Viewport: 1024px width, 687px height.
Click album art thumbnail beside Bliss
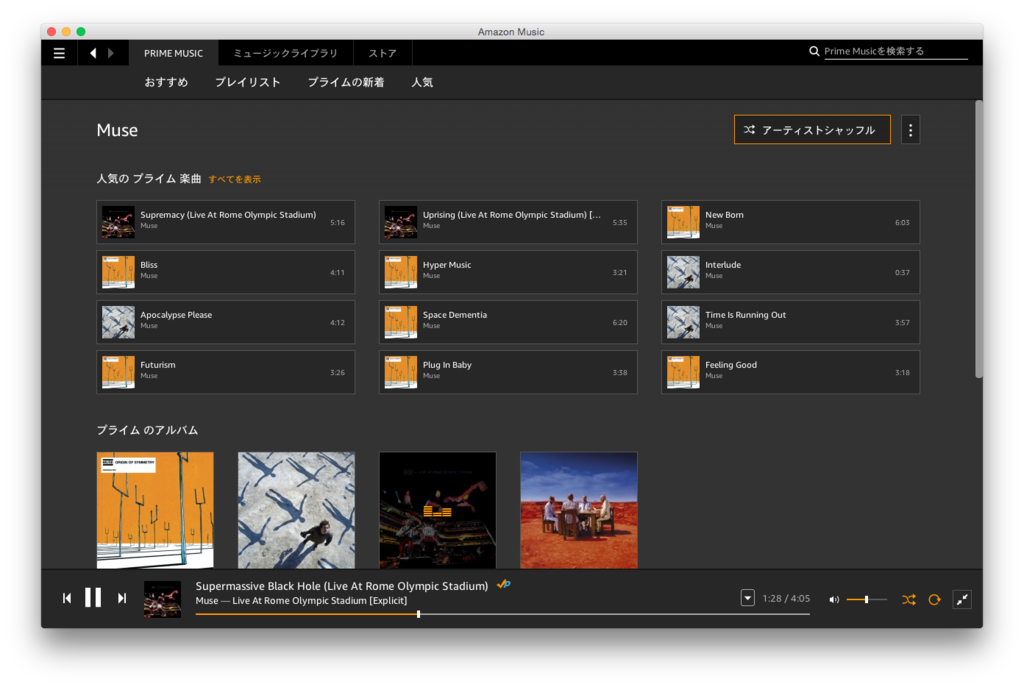[x=118, y=272]
